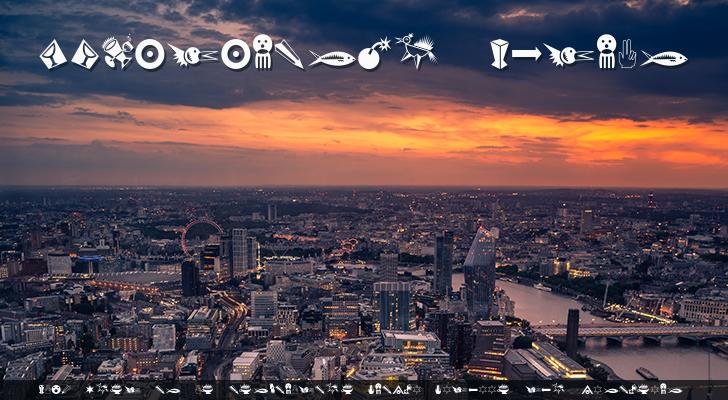Image resolution: width=728 pixels, height=400 pixels.
Task: Select the first bullseye circle glyph
Action: pyautogui.click(x=150, y=54)
